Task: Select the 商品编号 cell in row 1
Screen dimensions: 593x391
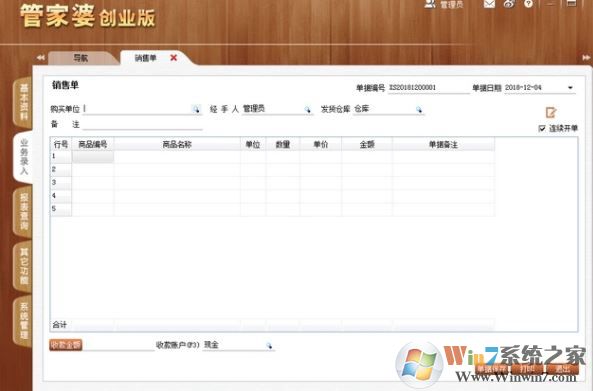Action: pos(93,157)
